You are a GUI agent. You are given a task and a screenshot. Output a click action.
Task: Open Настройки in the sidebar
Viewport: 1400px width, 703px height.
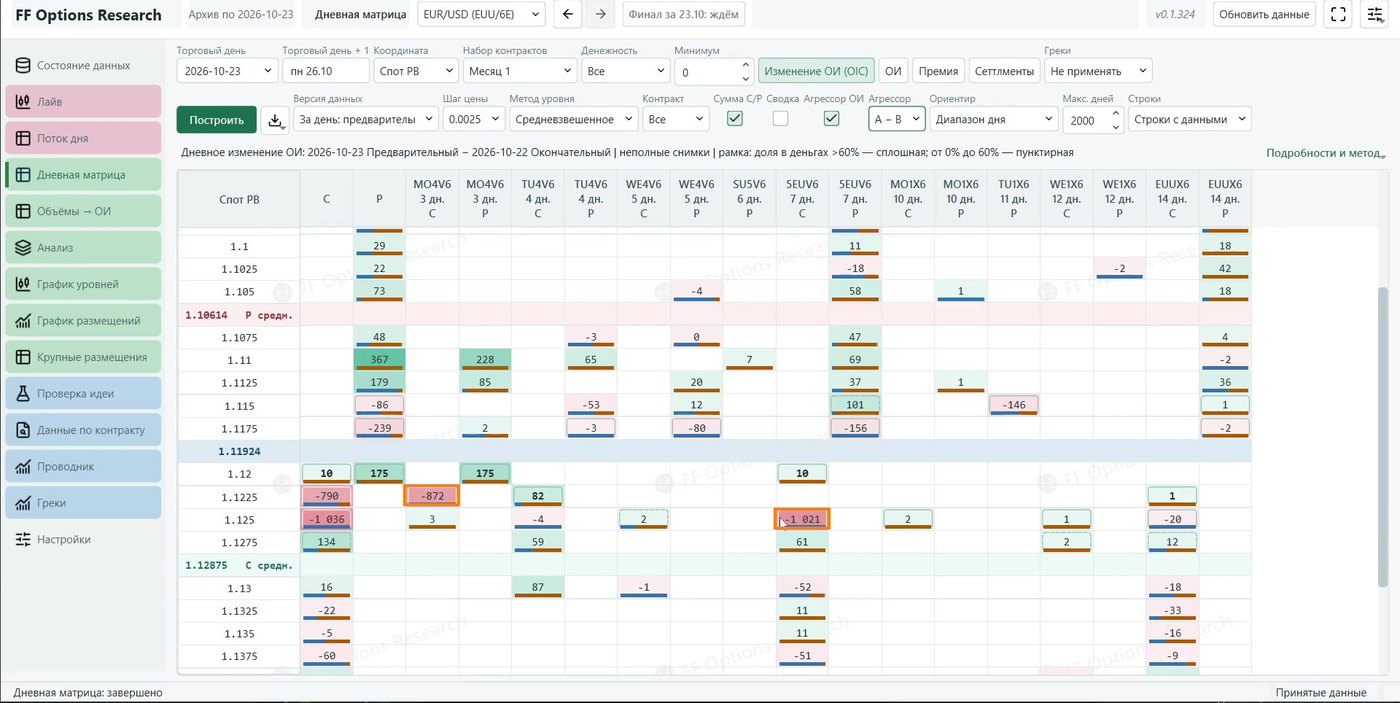pos(83,539)
